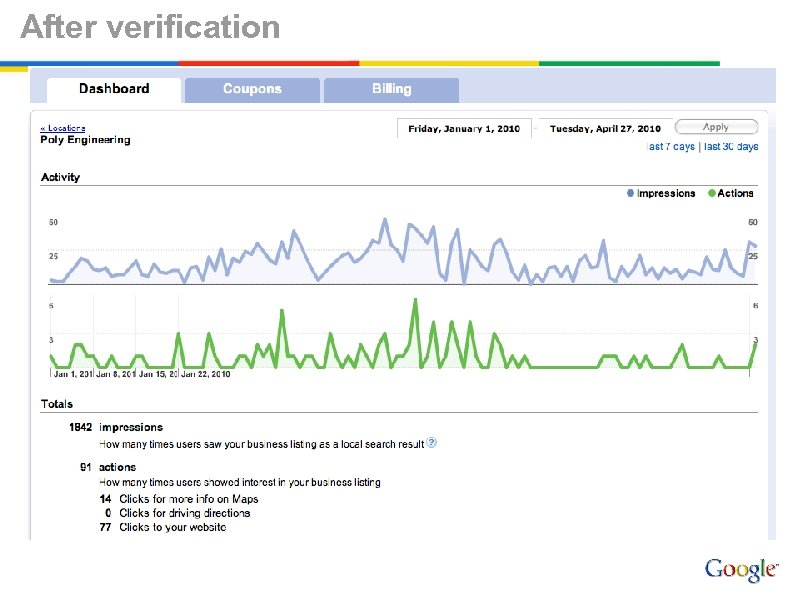Select the last 30 days link

click(731, 147)
